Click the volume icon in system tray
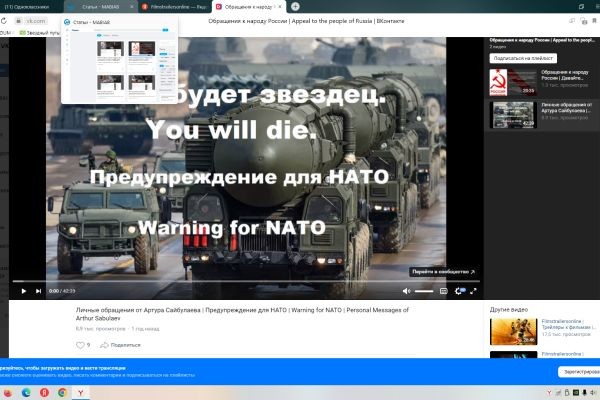The width and height of the screenshot is (600, 400). (592, 393)
